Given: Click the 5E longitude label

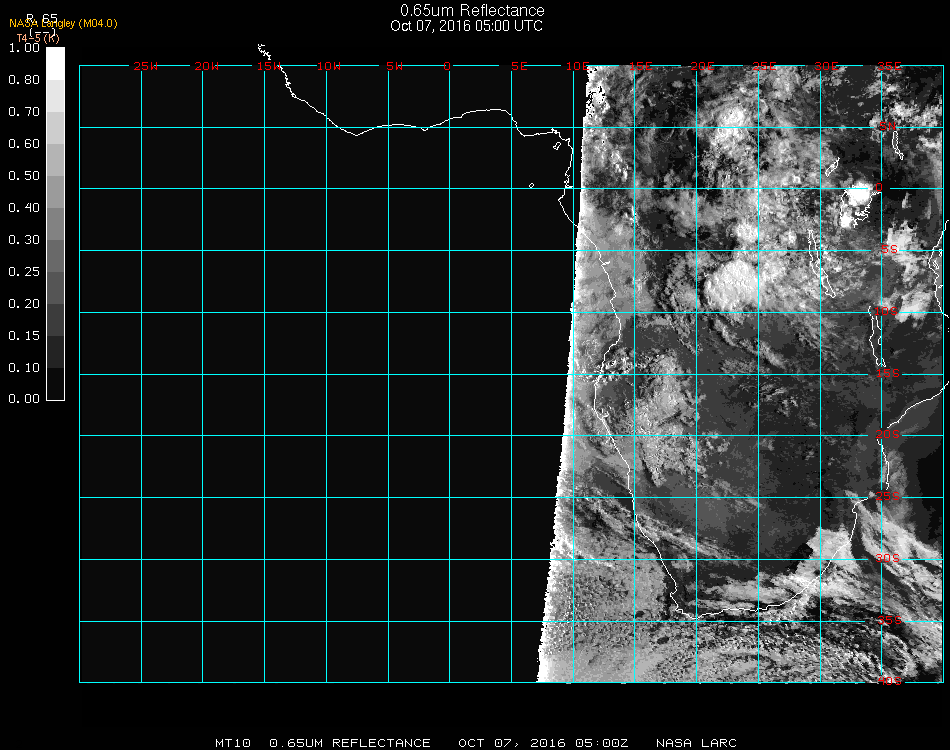Looking at the screenshot, I should 519,66.
